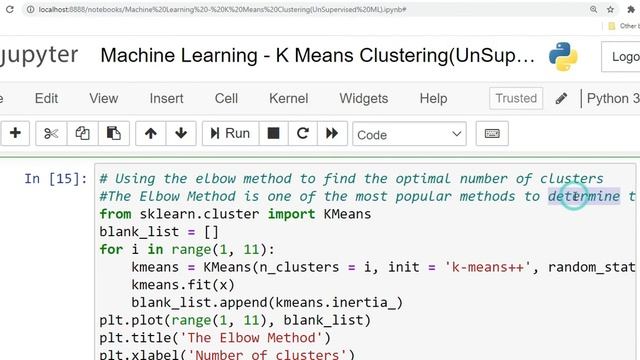The height and width of the screenshot is (360, 640).
Task: Insert a cell below with plus icon
Action: (x=15, y=133)
